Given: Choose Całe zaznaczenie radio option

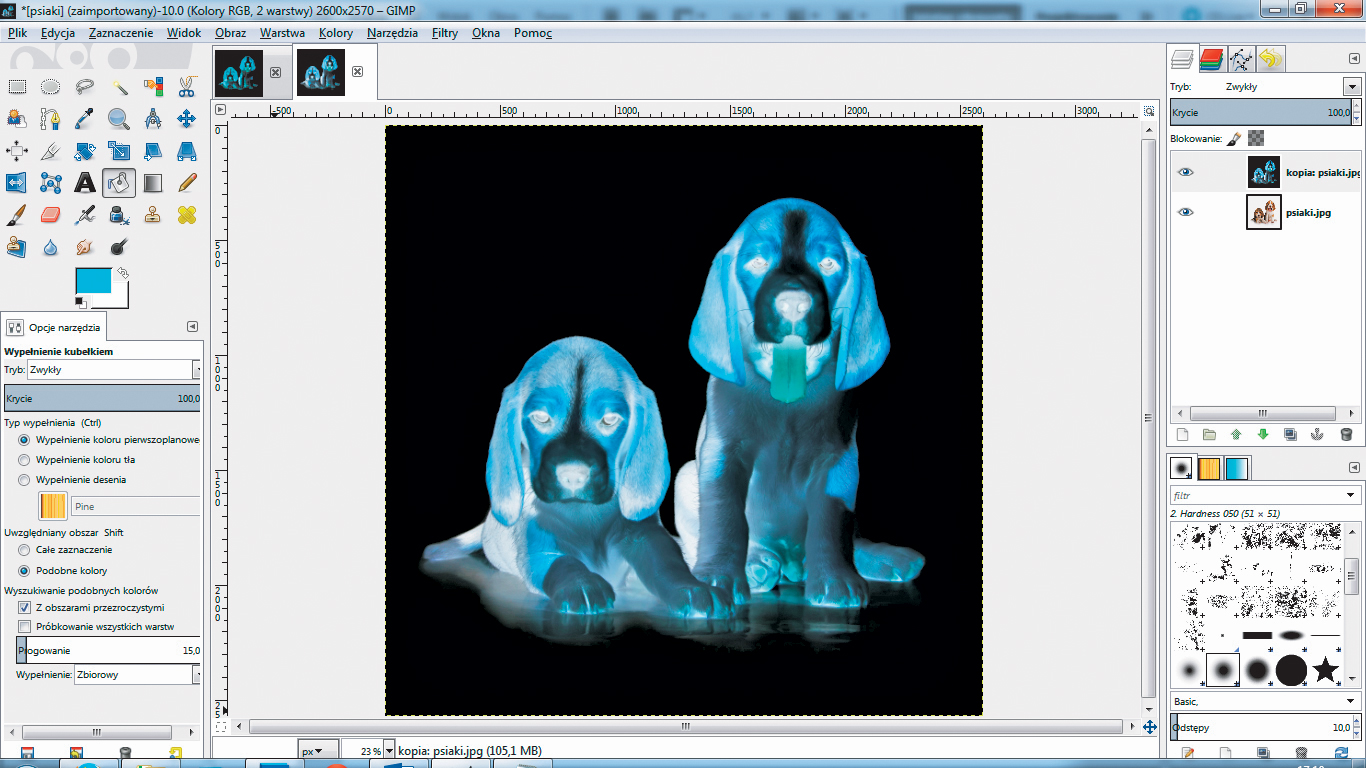Looking at the screenshot, I should (x=24, y=550).
